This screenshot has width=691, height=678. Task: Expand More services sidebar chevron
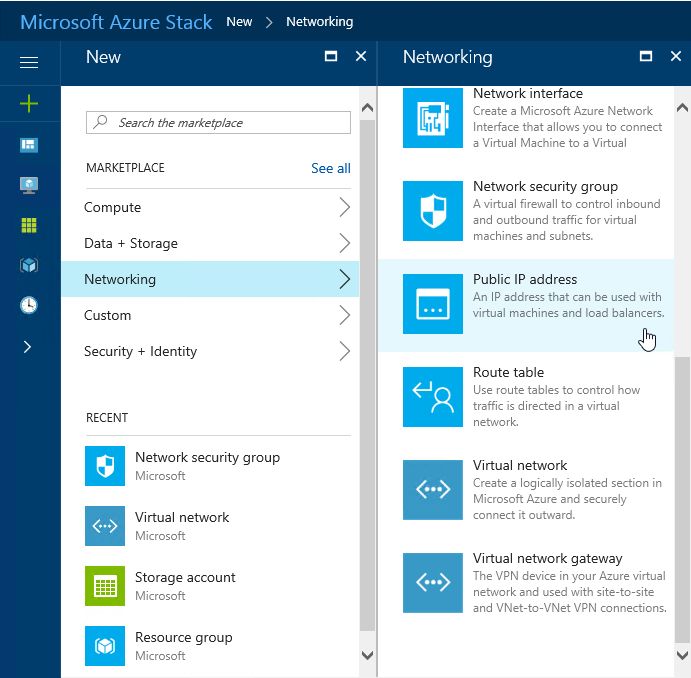pos(27,347)
